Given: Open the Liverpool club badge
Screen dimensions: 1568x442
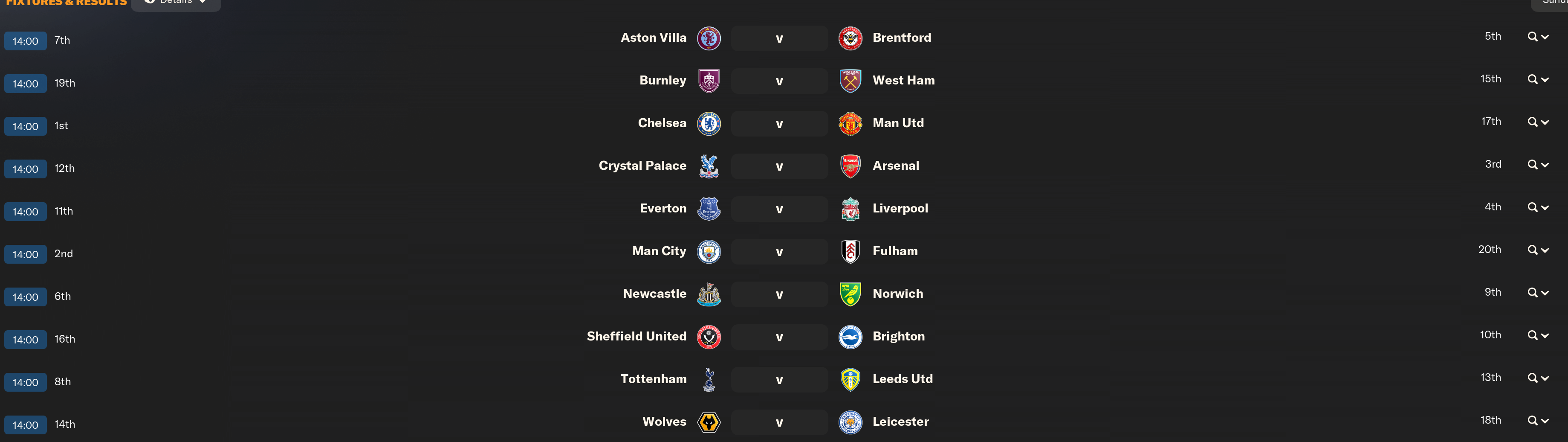Looking at the screenshot, I should 851,209.
